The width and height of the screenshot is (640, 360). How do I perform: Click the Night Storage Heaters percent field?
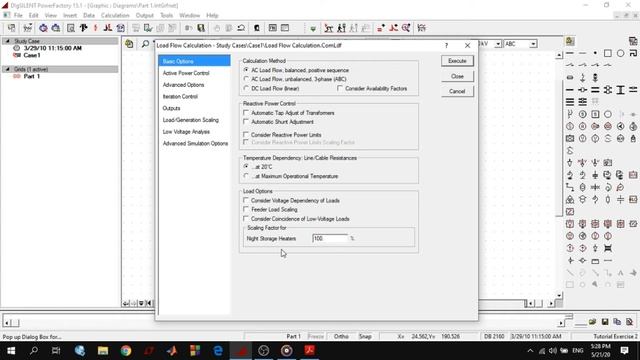[330, 238]
